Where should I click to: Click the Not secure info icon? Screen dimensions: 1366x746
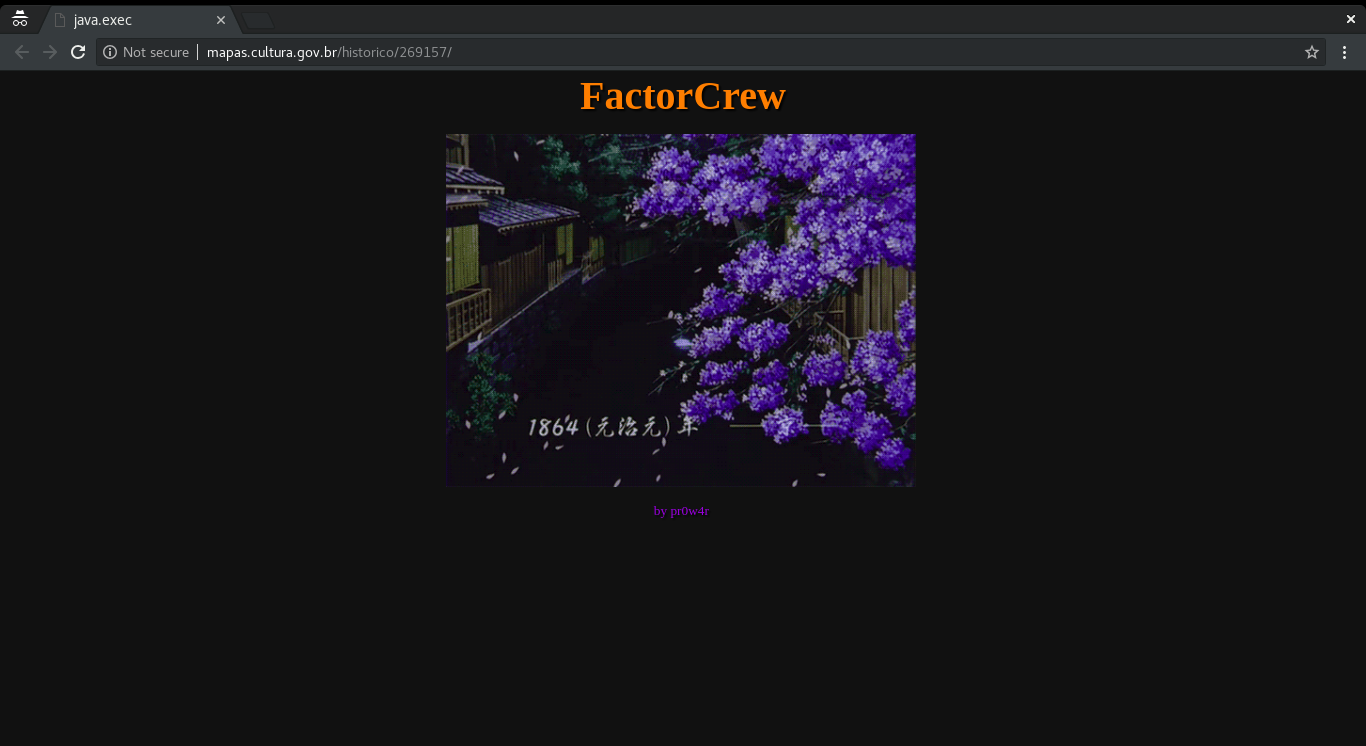110,52
